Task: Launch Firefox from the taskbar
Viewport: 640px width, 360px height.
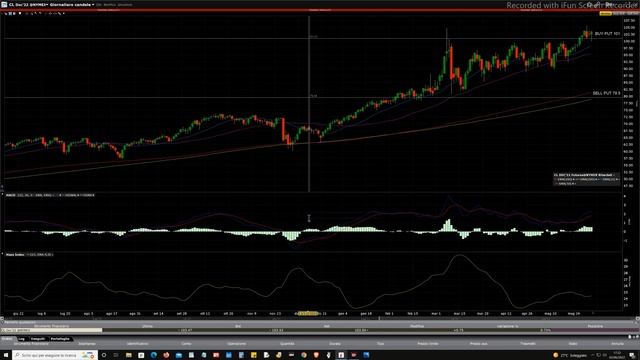Action: click(166, 355)
